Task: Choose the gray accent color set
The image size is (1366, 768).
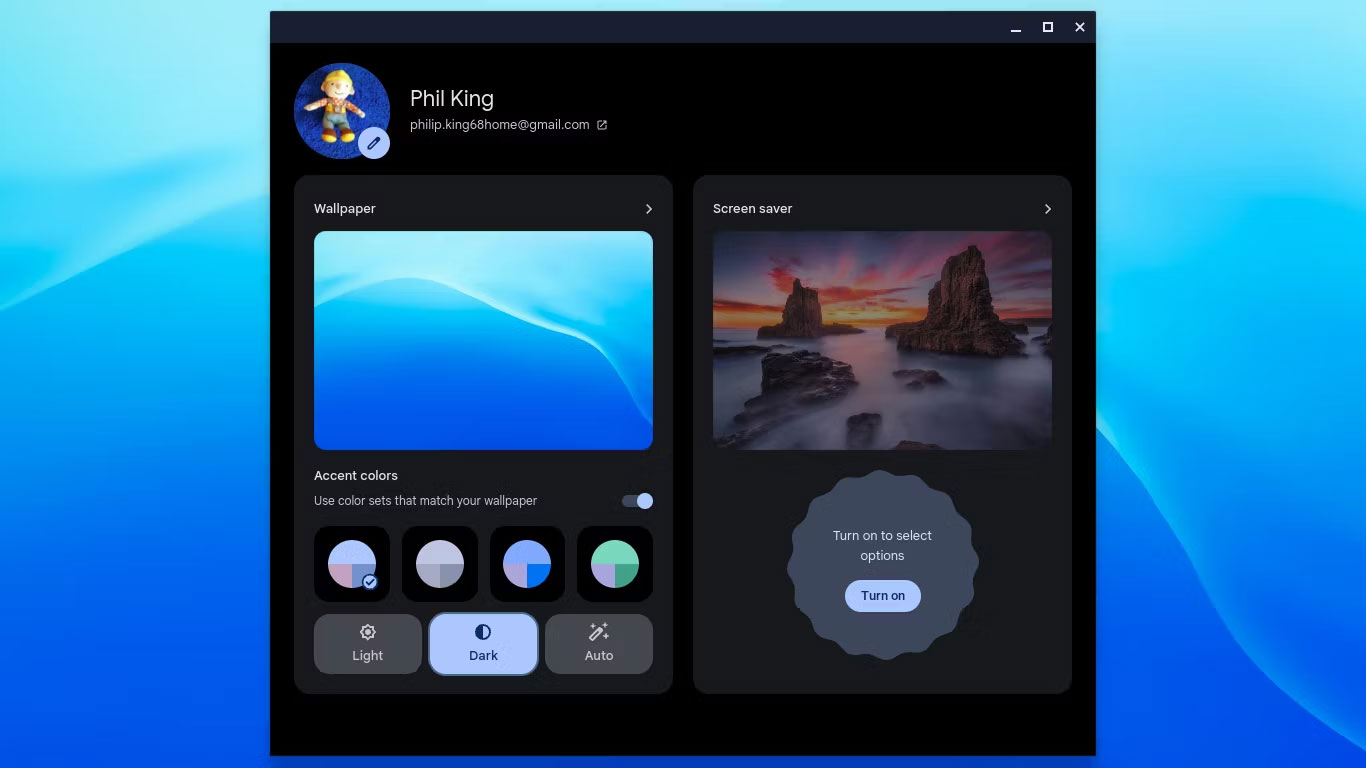Action: click(x=439, y=563)
